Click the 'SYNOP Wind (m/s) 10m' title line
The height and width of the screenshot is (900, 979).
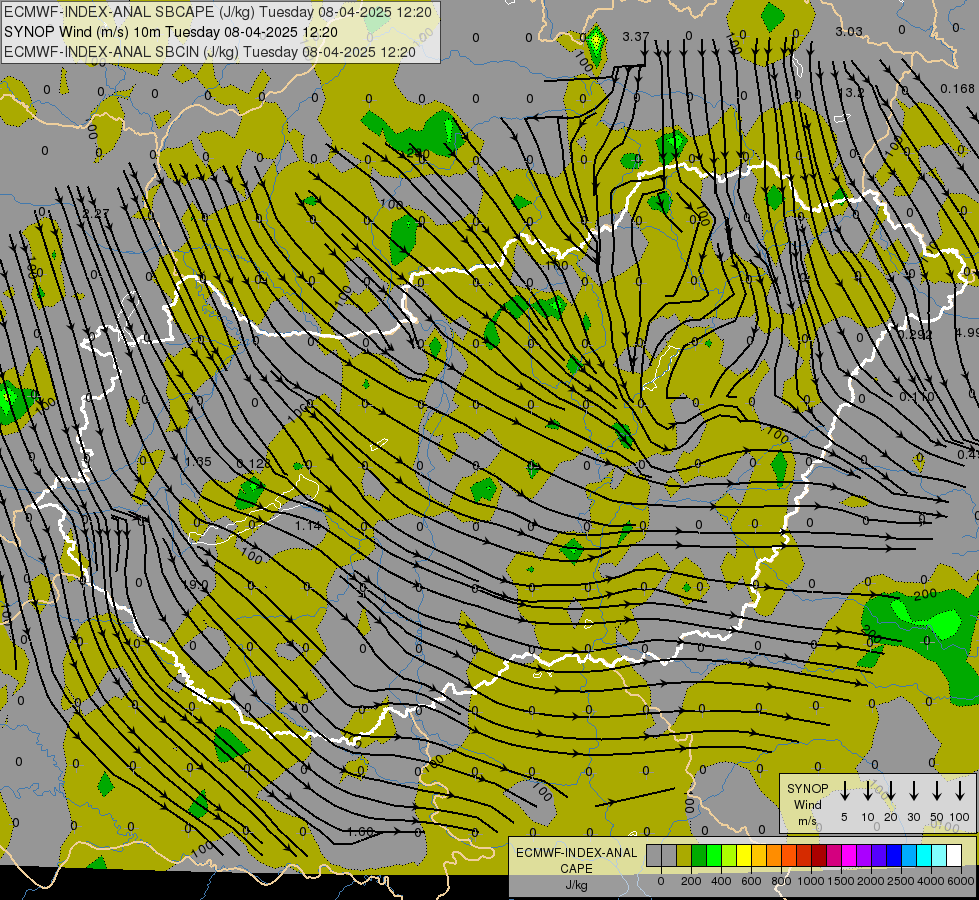pos(171,32)
